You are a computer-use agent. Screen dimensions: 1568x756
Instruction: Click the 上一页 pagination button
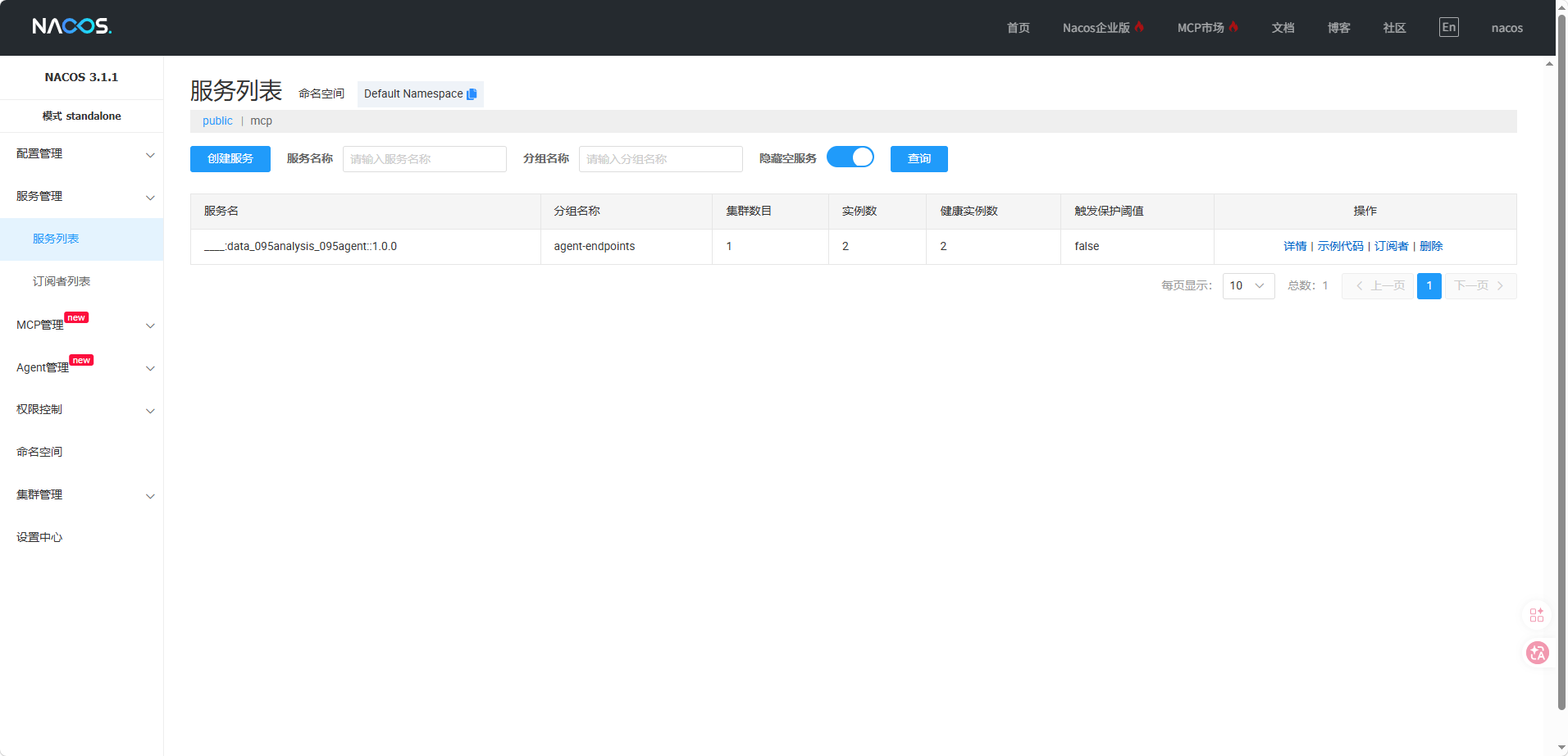(x=1378, y=285)
